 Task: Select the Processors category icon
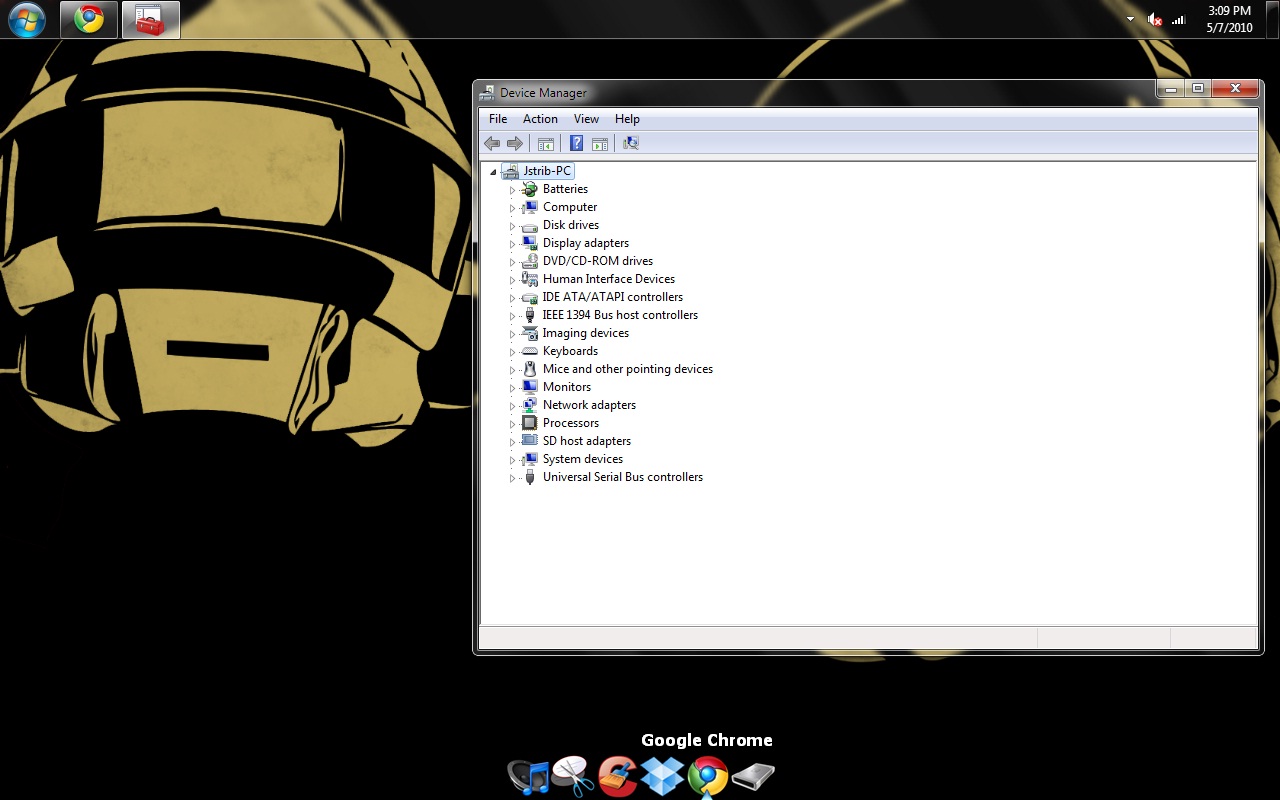tap(529, 423)
